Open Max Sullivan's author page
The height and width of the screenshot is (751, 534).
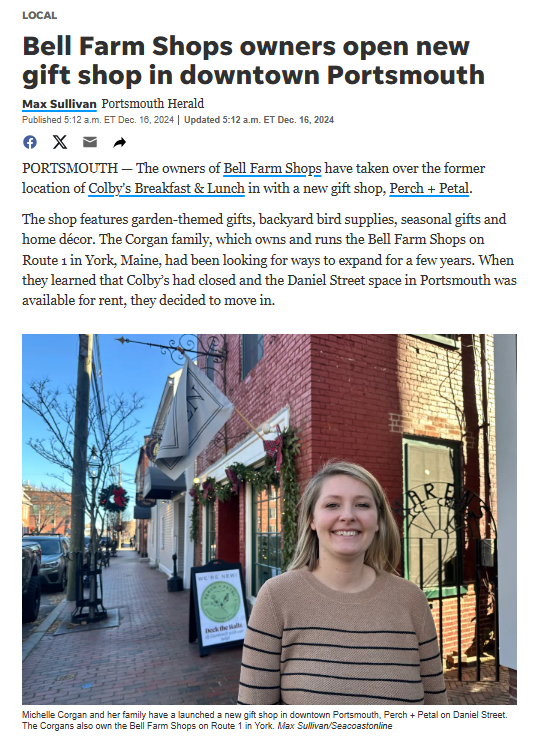coord(59,104)
